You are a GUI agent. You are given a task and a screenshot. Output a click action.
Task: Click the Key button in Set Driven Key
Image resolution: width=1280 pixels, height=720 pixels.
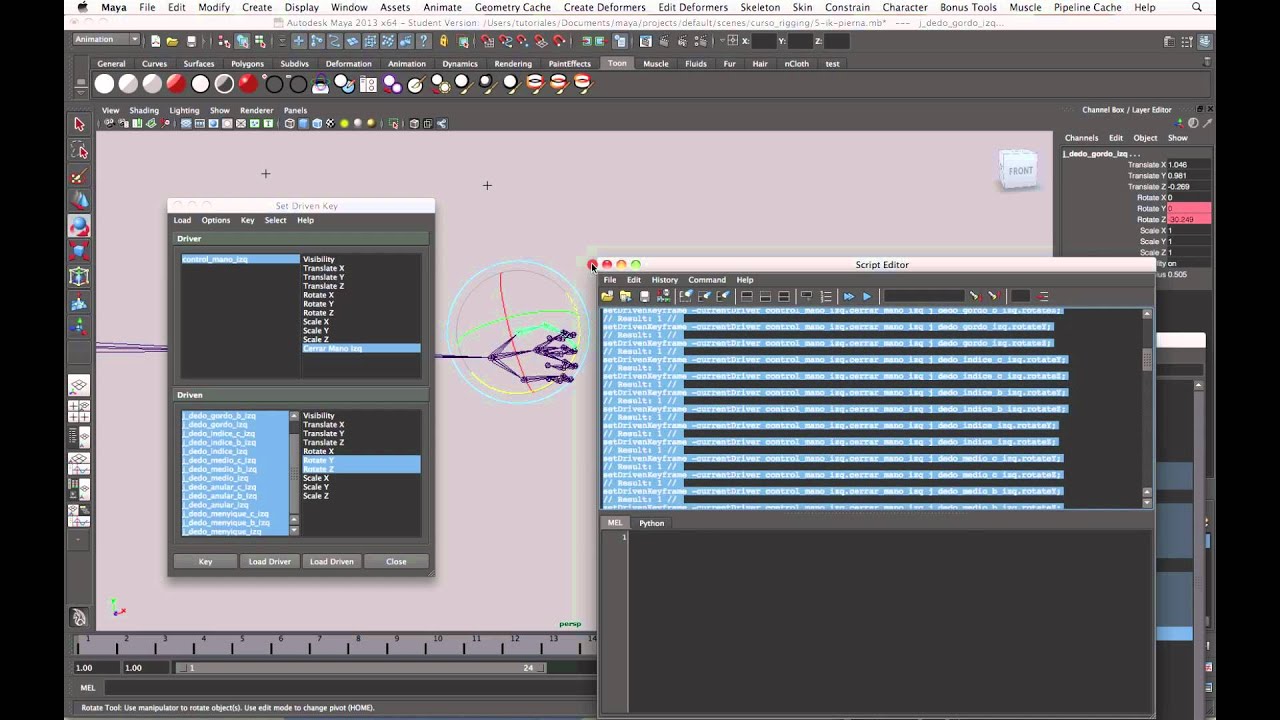coord(205,561)
